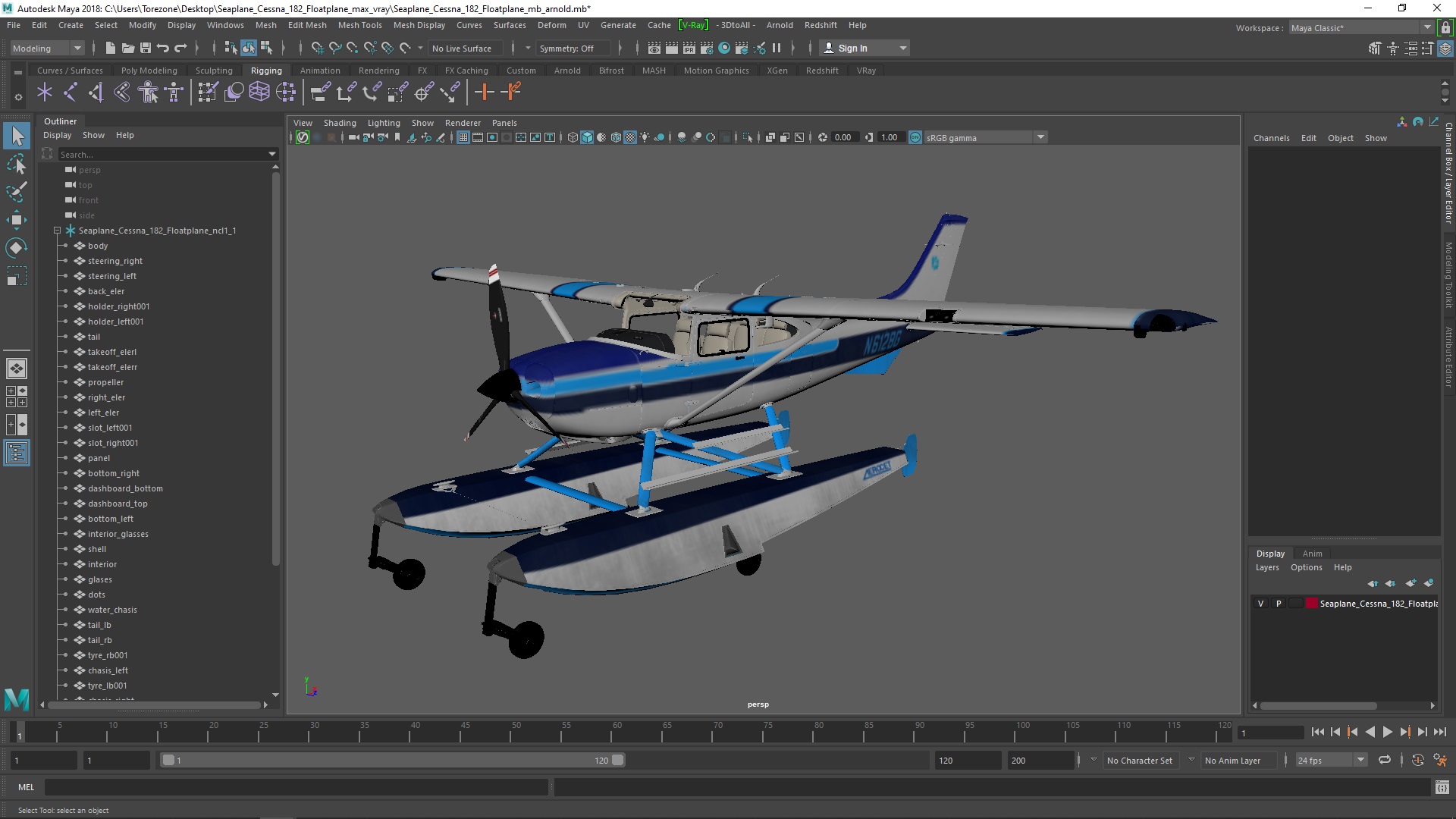Open the Outliner search filter dropdown arrow
This screenshot has height=819, width=1456.
[272, 154]
